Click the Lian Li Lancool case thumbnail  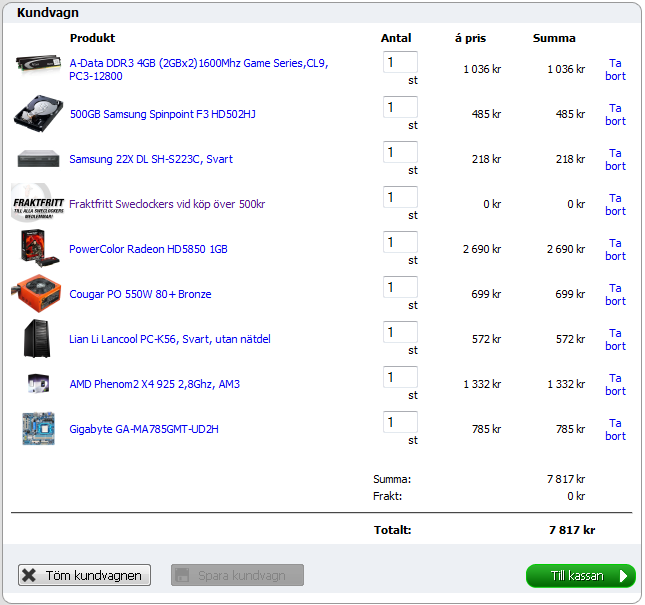point(37,338)
